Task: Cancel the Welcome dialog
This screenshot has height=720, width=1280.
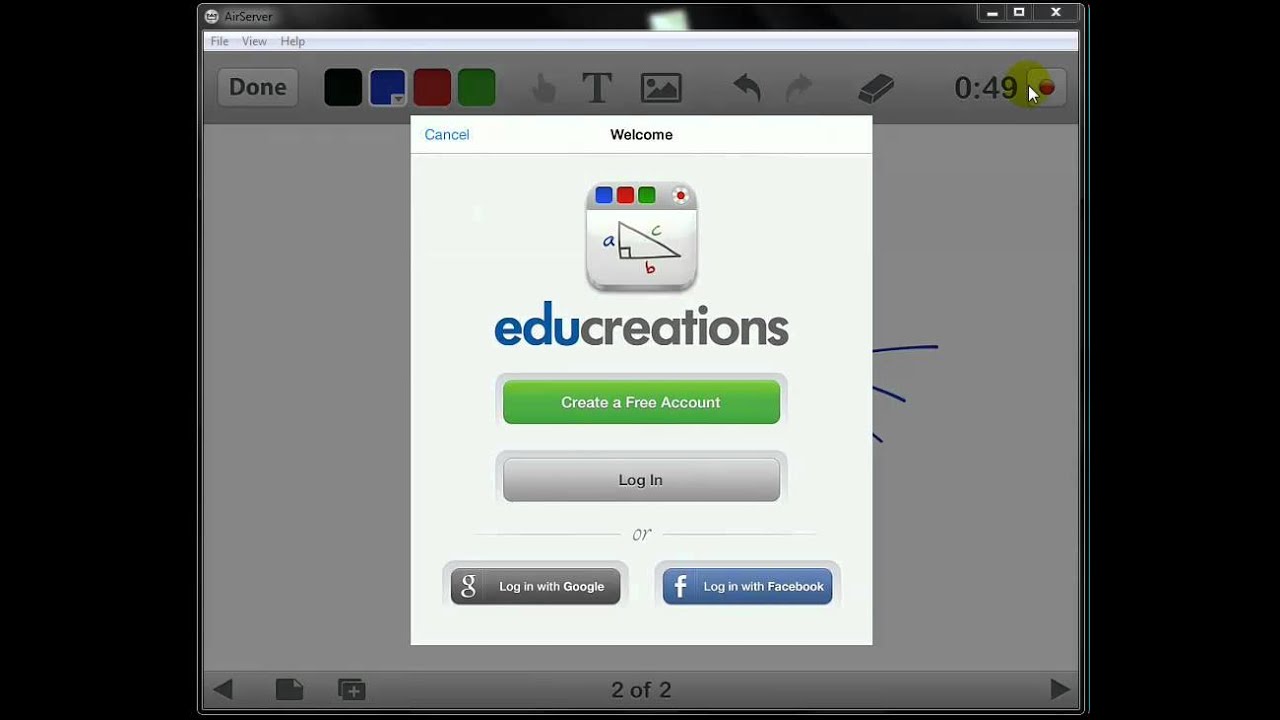Action: pyautogui.click(x=447, y=135)
